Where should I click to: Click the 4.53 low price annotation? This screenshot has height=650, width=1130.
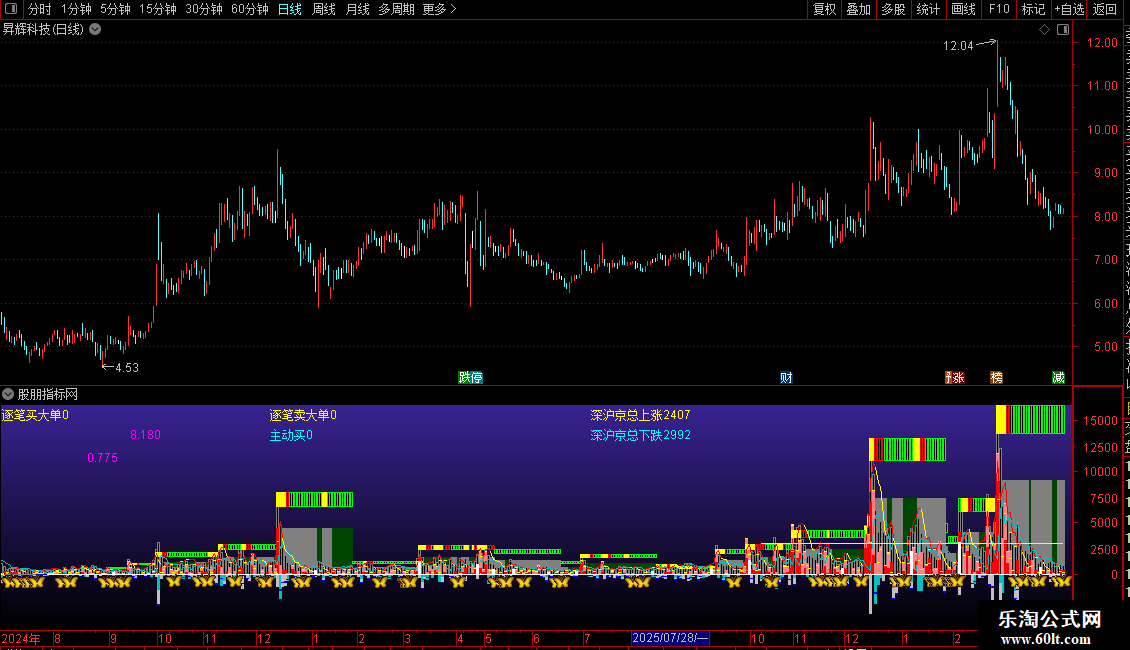point(127,368)
